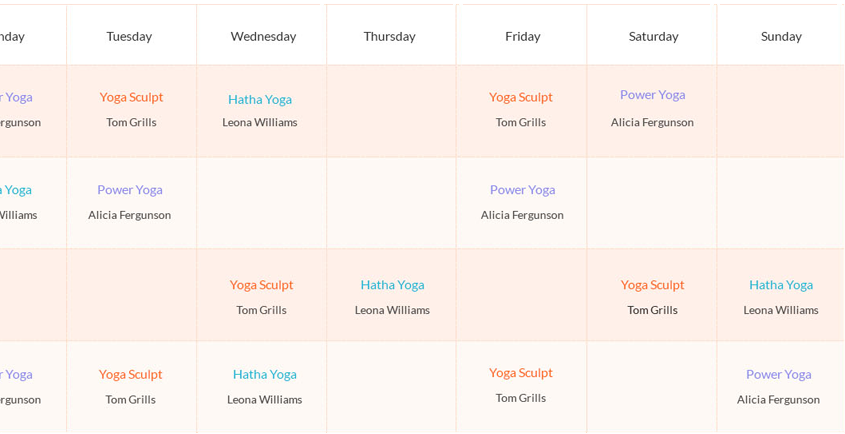Select the Friday column header
This screenshot has width=845, height=434.
pyautogui.click(x=522, y=36)
